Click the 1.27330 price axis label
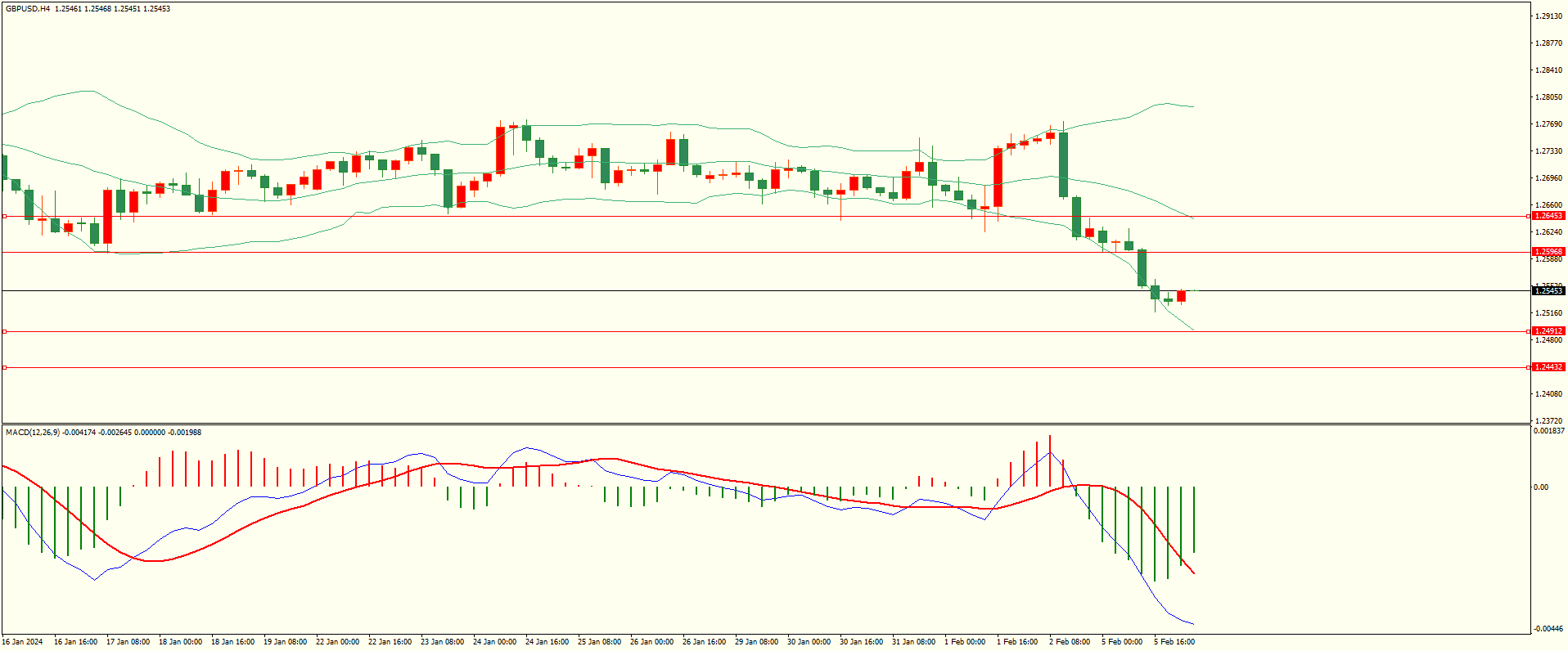The height and width of the screenshot is (651, 1568). 1549,151
